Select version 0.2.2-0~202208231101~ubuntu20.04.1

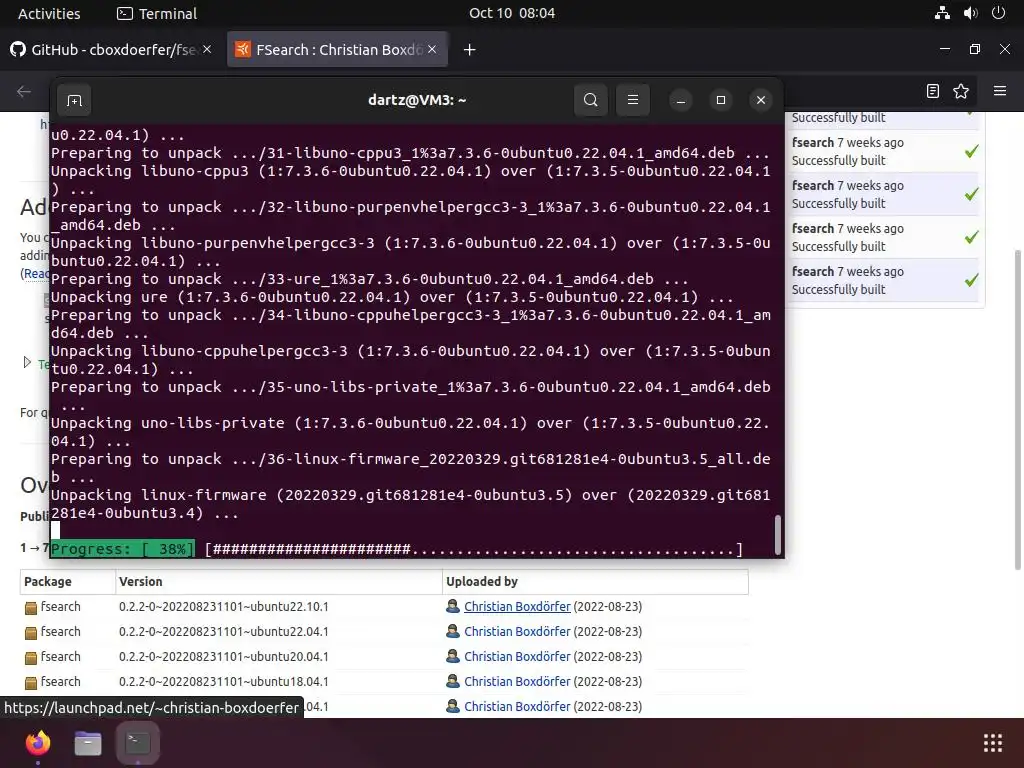(223, 656)
